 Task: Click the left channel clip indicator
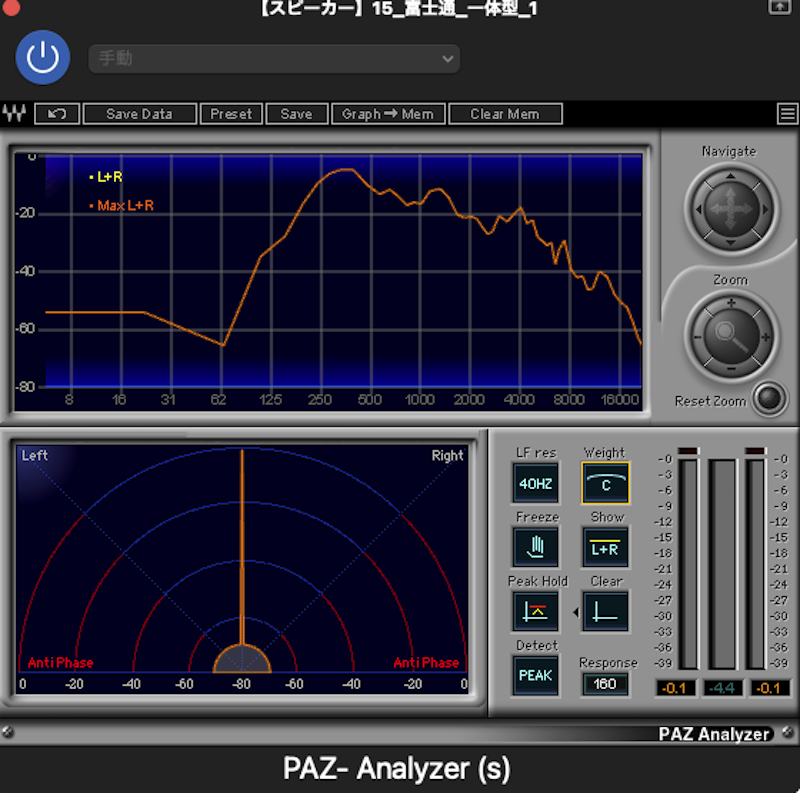click(x=688, y=451)
